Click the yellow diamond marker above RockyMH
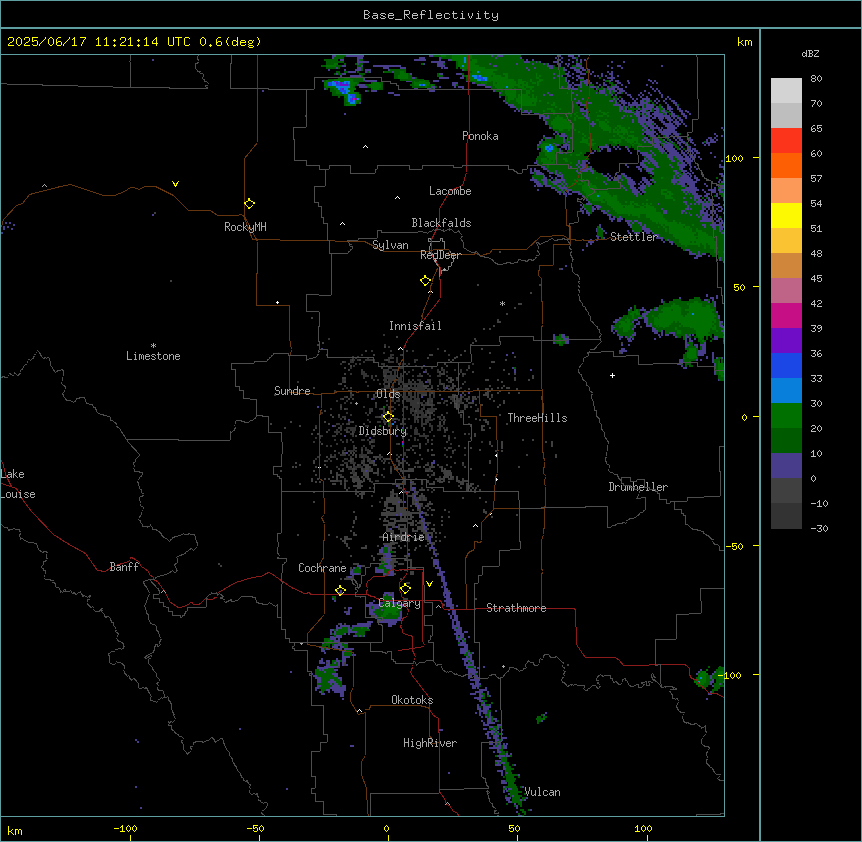Screen dimensions: 862x842 [x=250, y=203]
